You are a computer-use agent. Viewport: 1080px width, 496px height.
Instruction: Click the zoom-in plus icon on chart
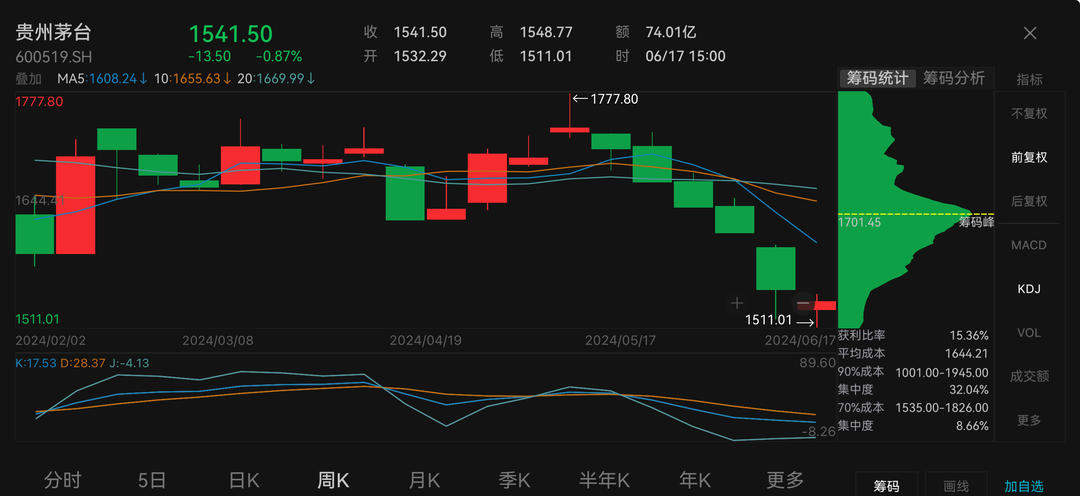(737, 302)
